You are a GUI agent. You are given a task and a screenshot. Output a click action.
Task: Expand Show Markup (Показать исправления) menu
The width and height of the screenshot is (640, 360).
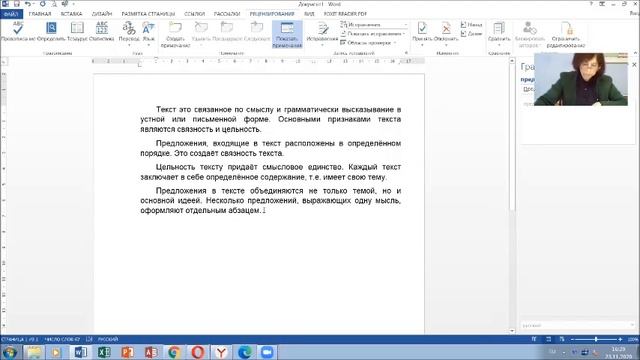373,34
